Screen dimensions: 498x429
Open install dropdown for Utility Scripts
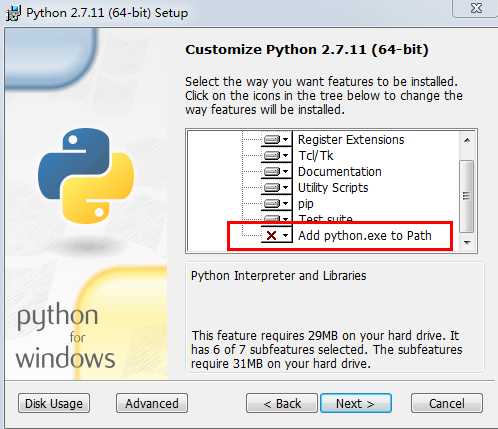pos(276,187)
